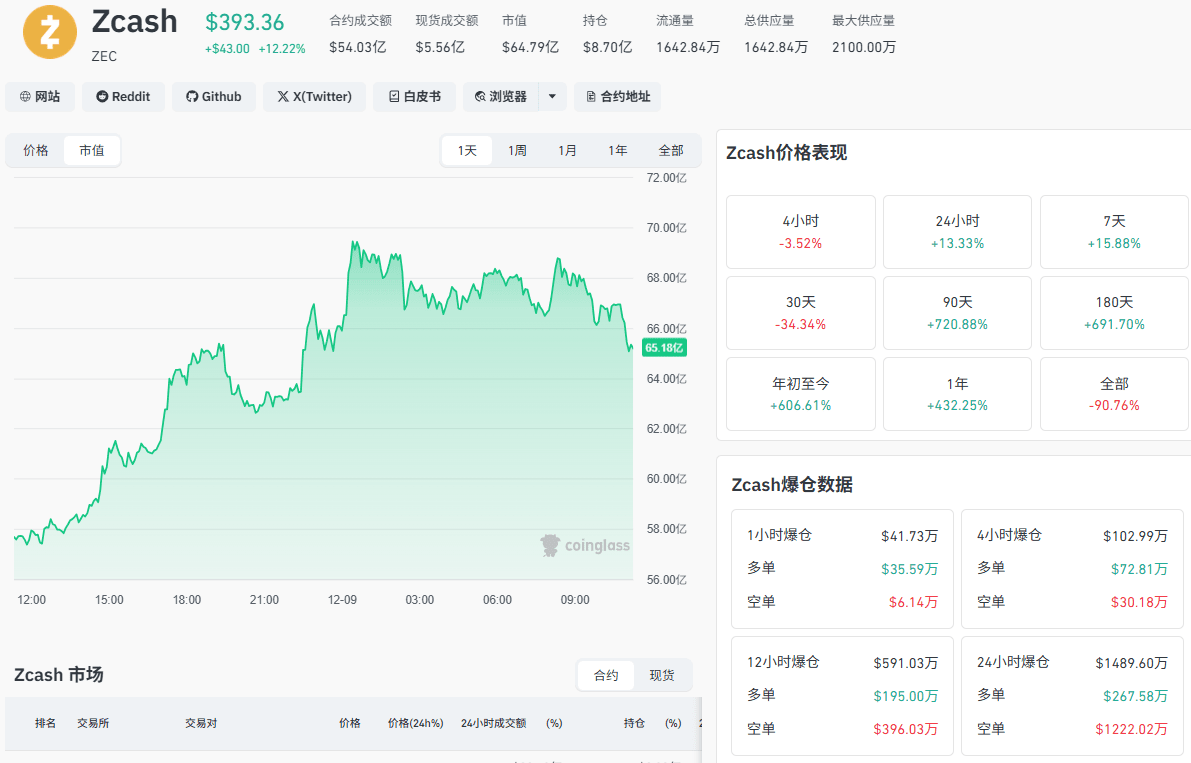Screen dimensions: 1191x763
Task: Click 多单 $35.59万 in 1小时爆仓
Action: tap(909, 569)
